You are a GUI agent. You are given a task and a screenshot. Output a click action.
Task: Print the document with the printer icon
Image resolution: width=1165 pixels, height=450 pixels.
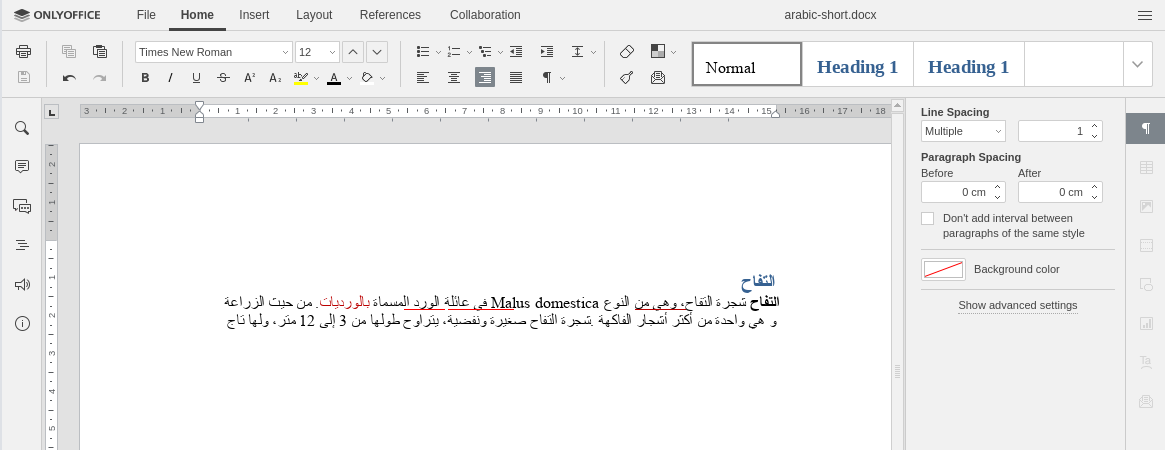[24, 52]
